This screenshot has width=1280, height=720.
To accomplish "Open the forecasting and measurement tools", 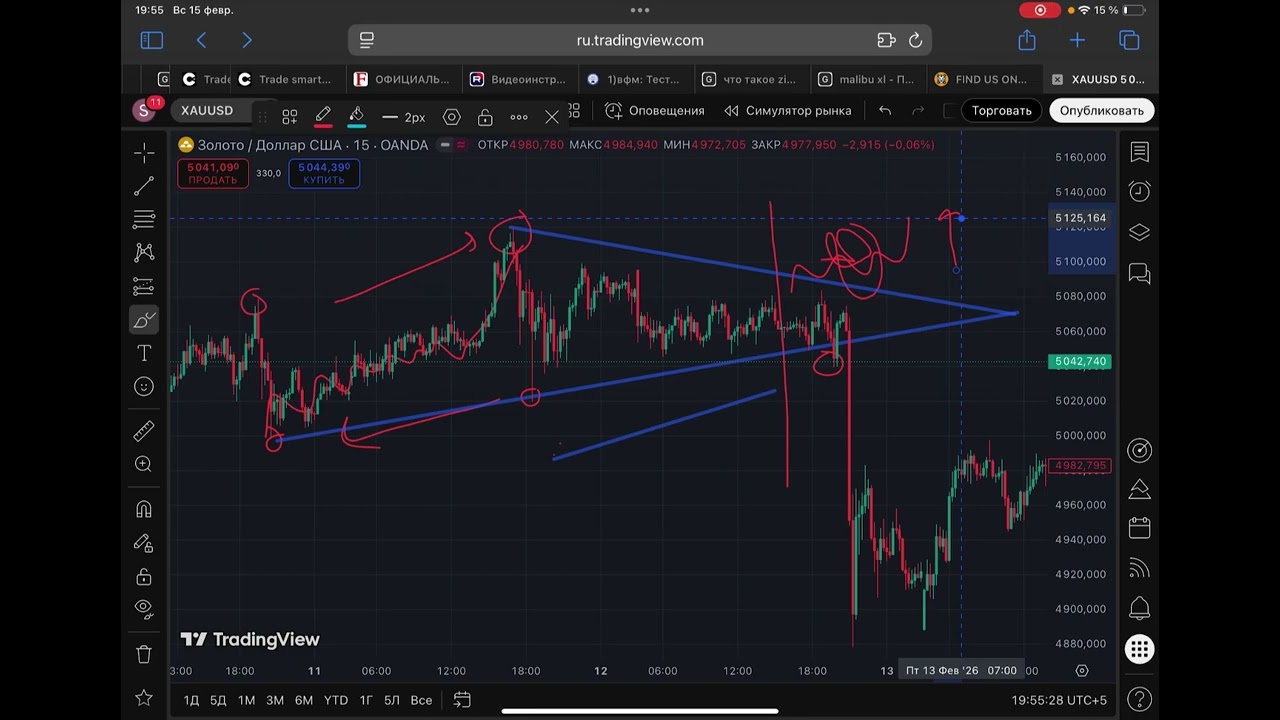I will click(x=144, y=287).
